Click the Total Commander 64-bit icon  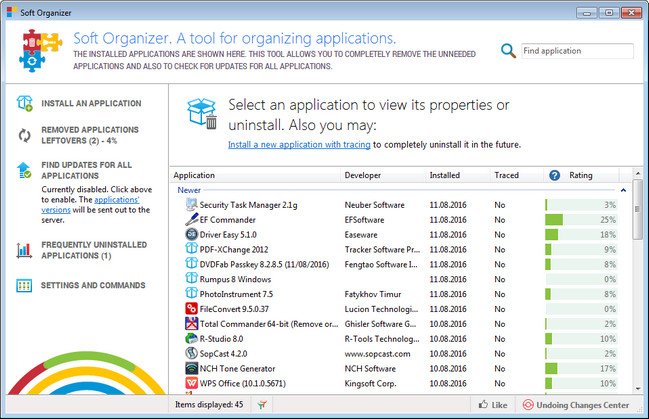pyautogui.click(x=191, y=323)
